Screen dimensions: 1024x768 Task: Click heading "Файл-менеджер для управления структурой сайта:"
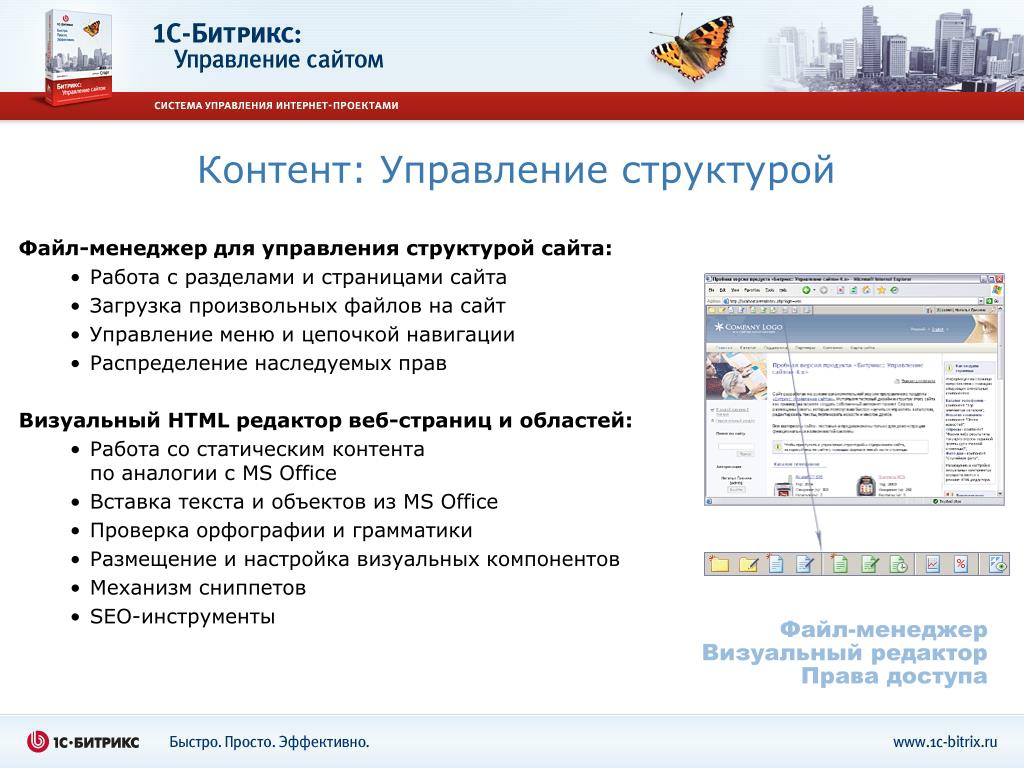pos(315,249)
